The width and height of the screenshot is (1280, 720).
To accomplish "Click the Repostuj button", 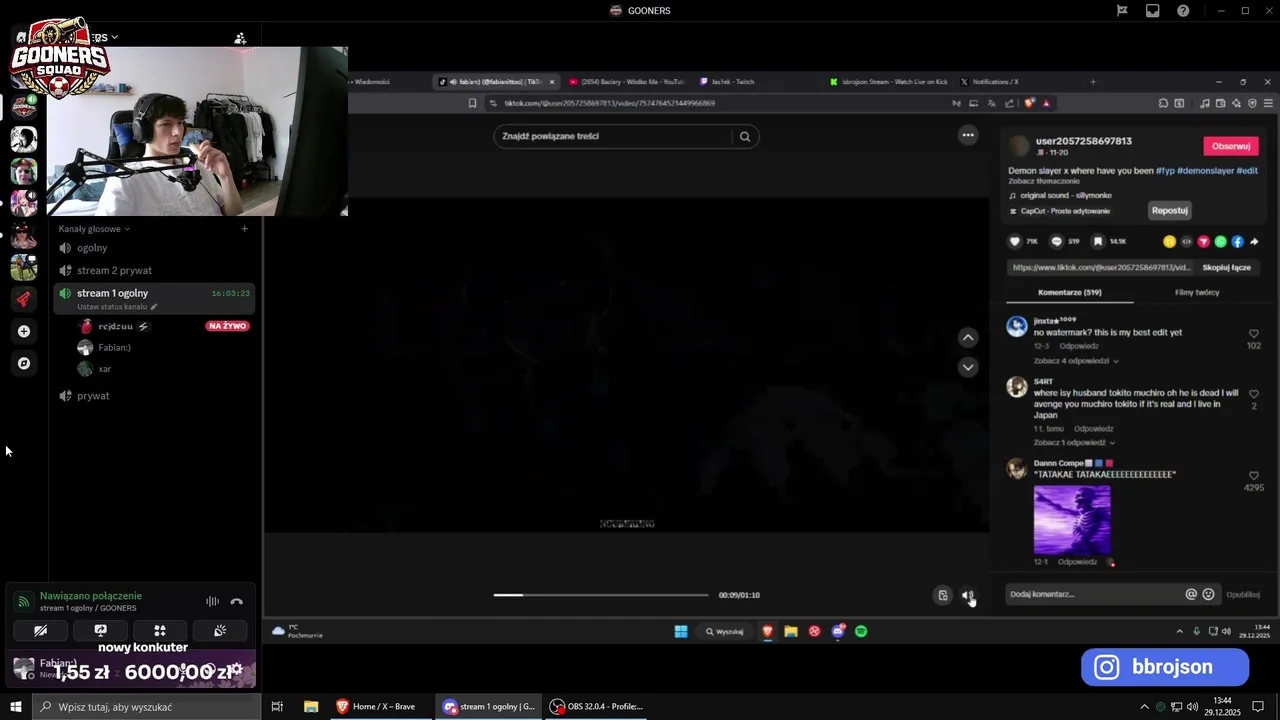I will click(1169, 210).
